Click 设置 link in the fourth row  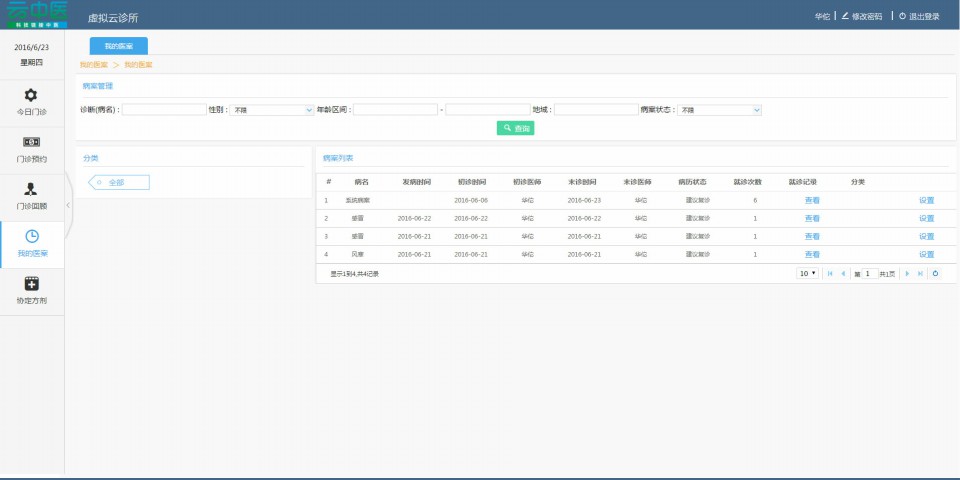pyautogui.click(x=926, y=254)
